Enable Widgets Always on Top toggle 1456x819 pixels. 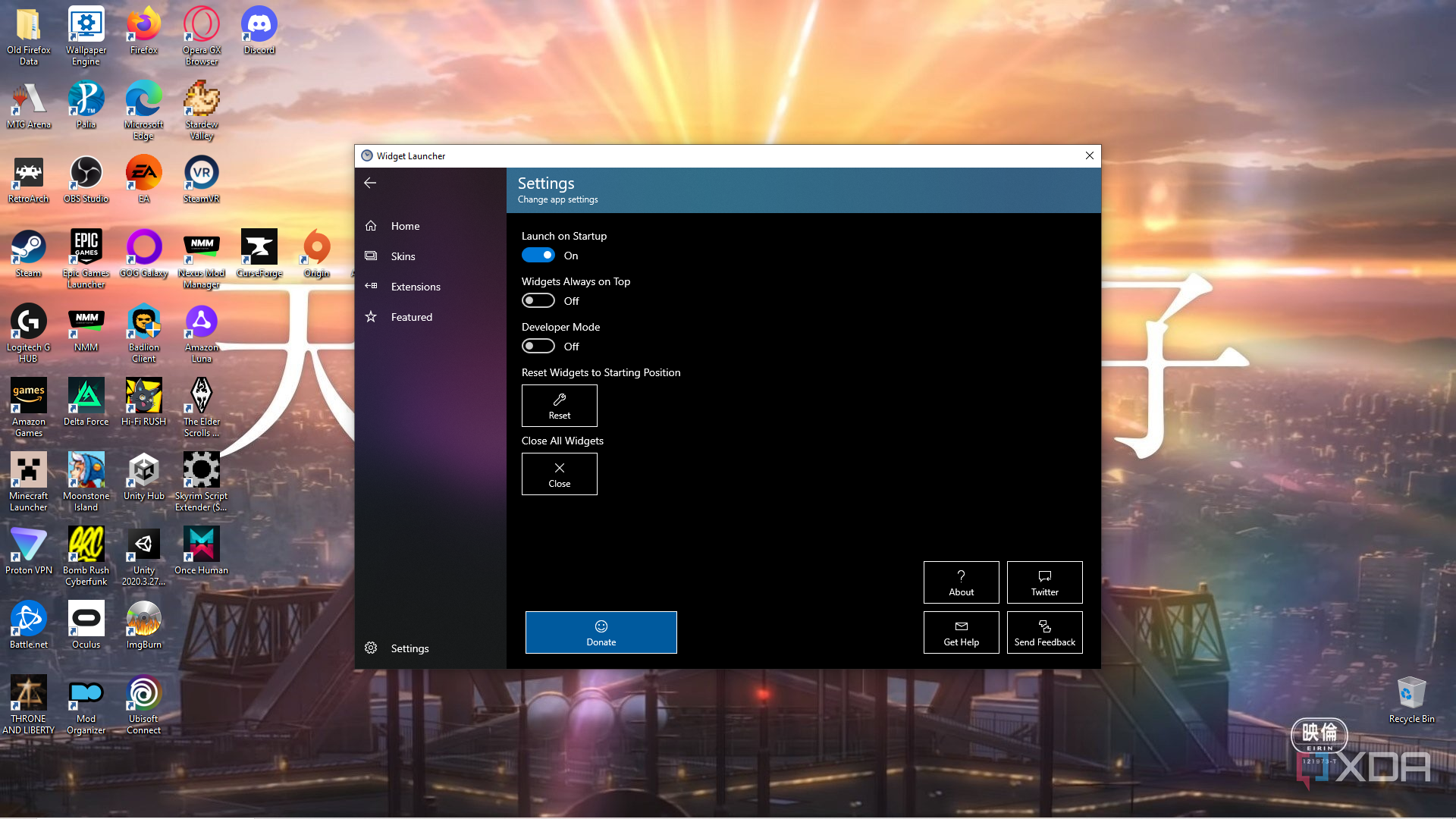[x=538, y=301]
